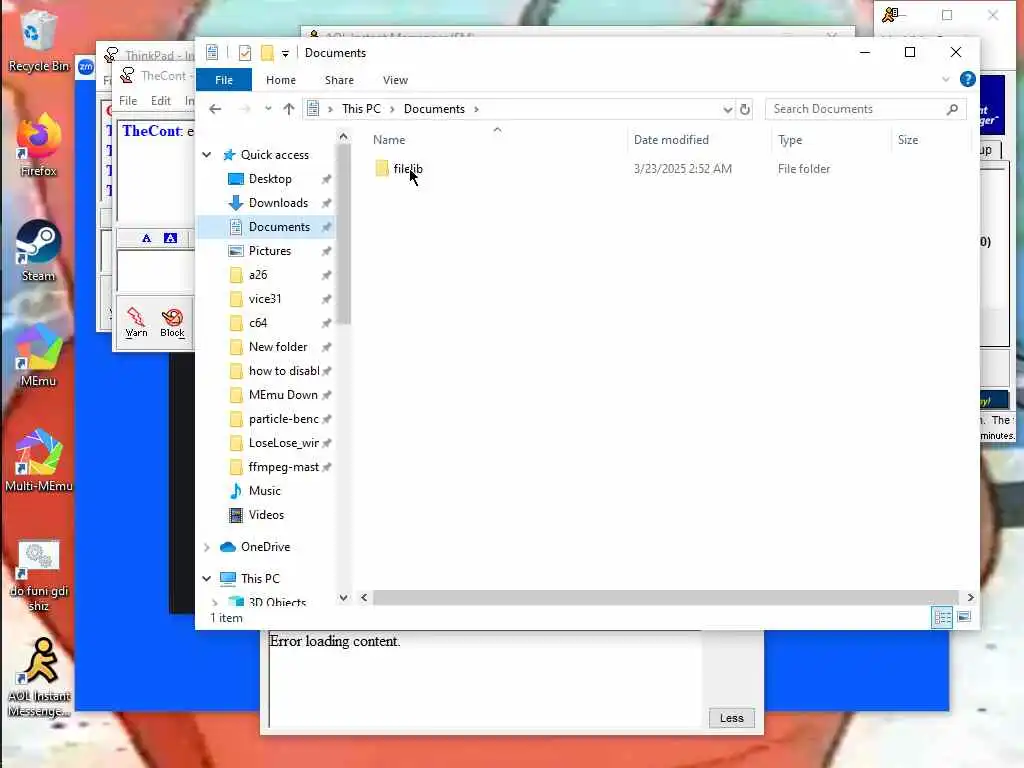Open the Recycle Bin desktop icon
The image size is (1024, 768).
pos(38,42)
